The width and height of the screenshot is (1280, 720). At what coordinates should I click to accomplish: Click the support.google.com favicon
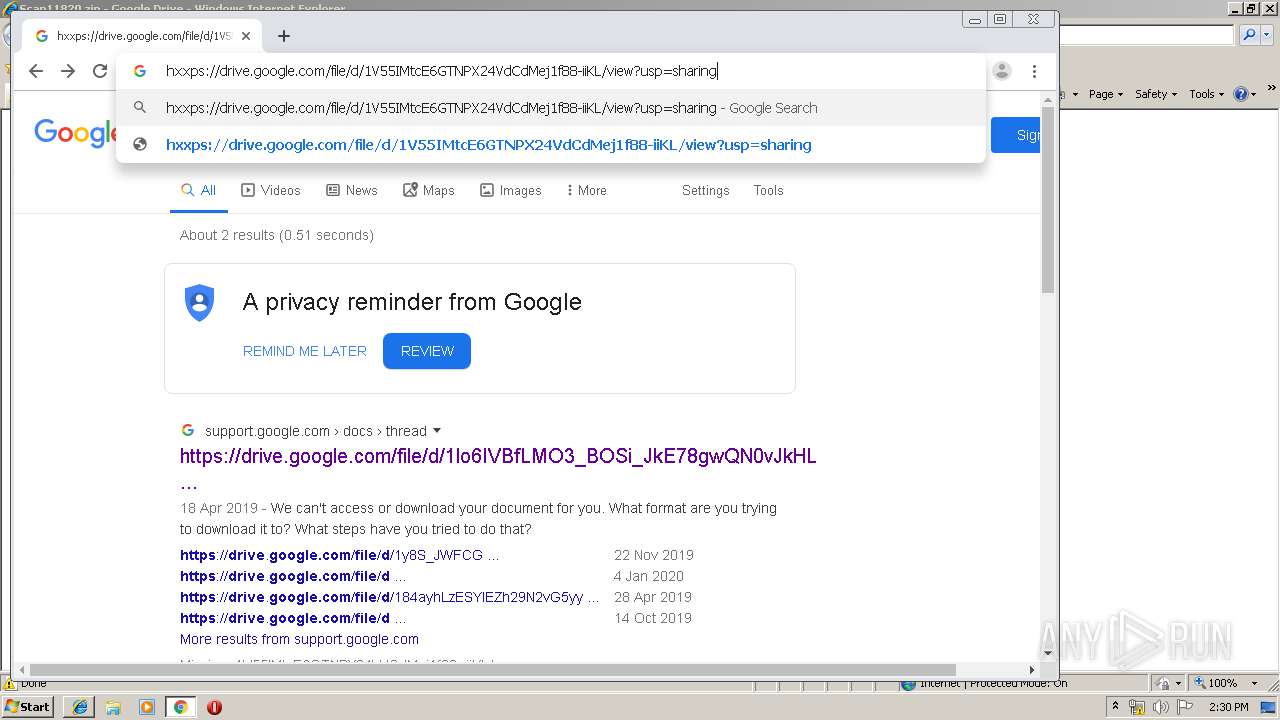click(x=188, y=431)
